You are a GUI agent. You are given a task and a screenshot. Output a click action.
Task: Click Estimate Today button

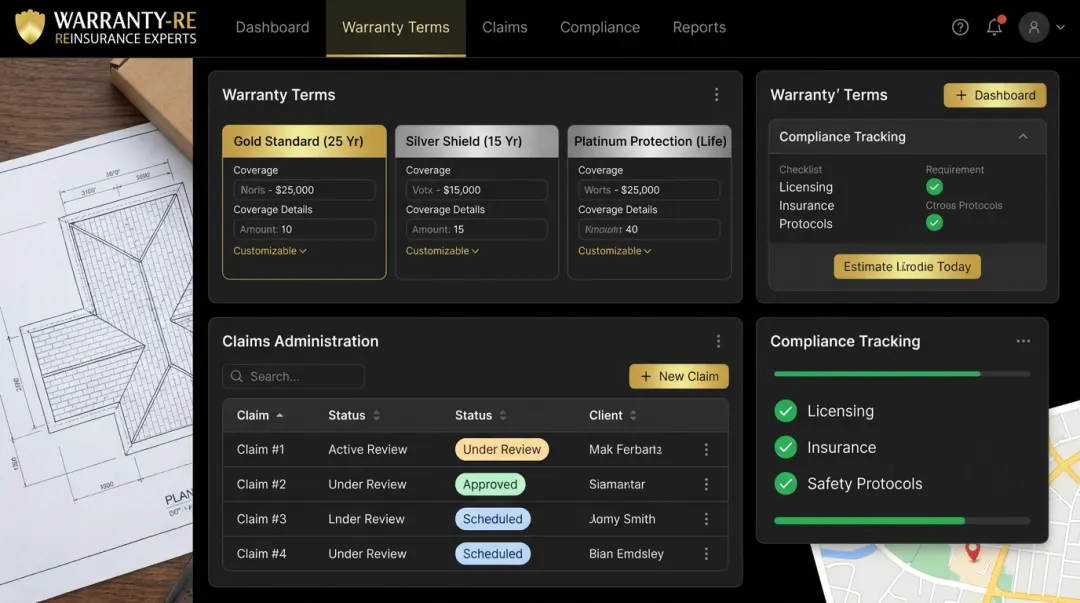907,267
